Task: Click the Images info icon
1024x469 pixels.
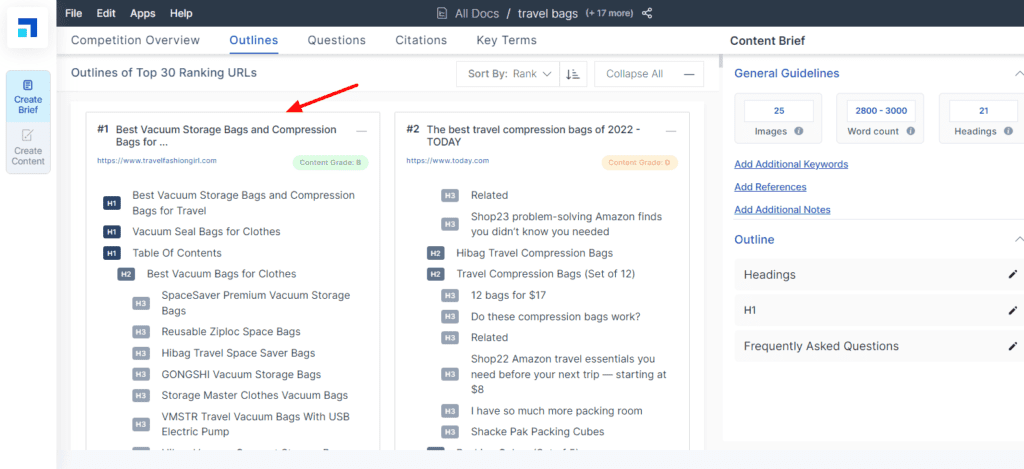Action: (x=799, y=131)
